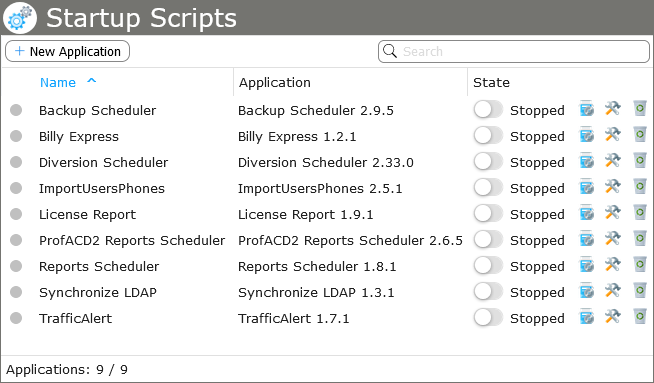Viewport: 654px width, 383px height.
Task: Select the License Report status dot
Action: point(16,214)
